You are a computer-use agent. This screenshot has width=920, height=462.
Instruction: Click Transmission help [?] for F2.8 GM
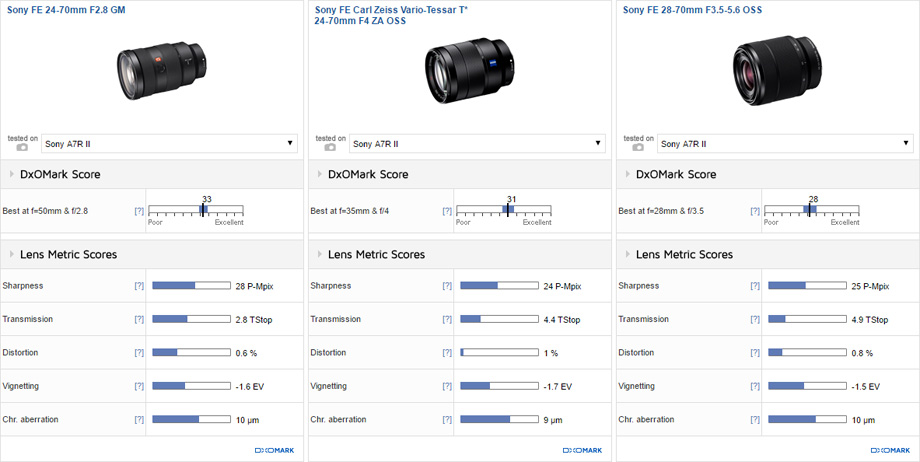139,319
